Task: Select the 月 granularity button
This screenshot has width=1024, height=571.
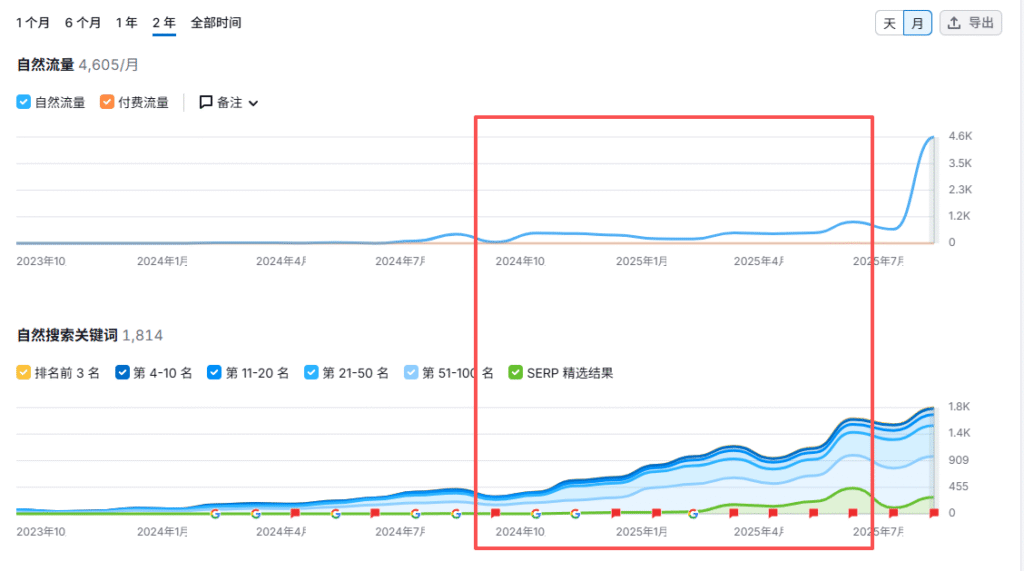Action: (917, 23)
